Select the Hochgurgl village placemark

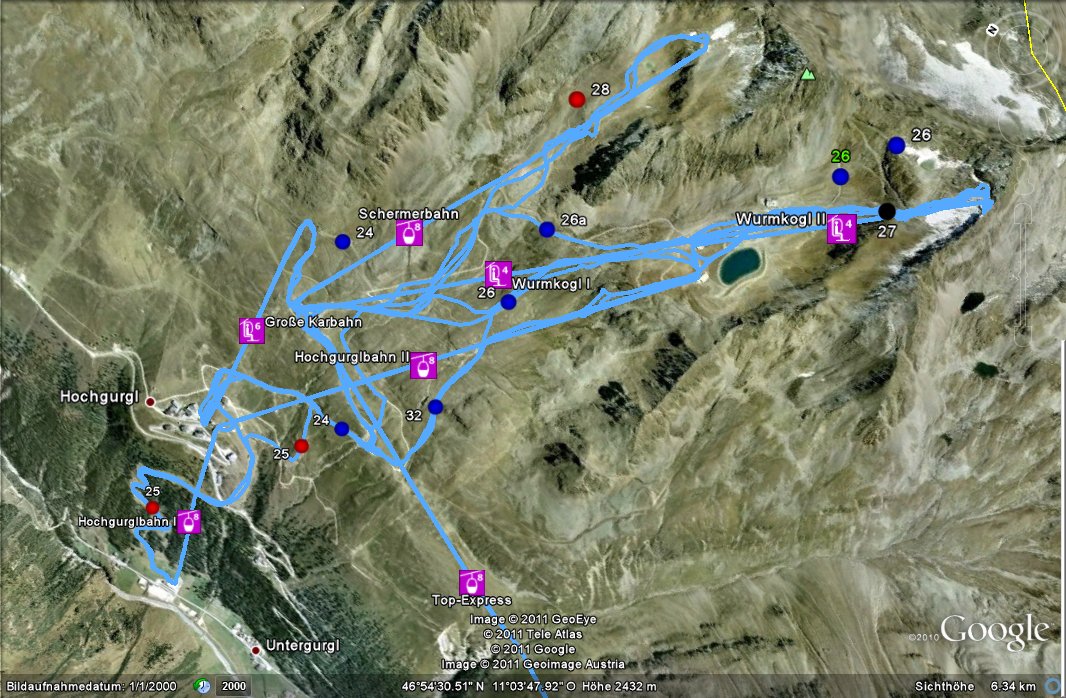tap(151, 402)
